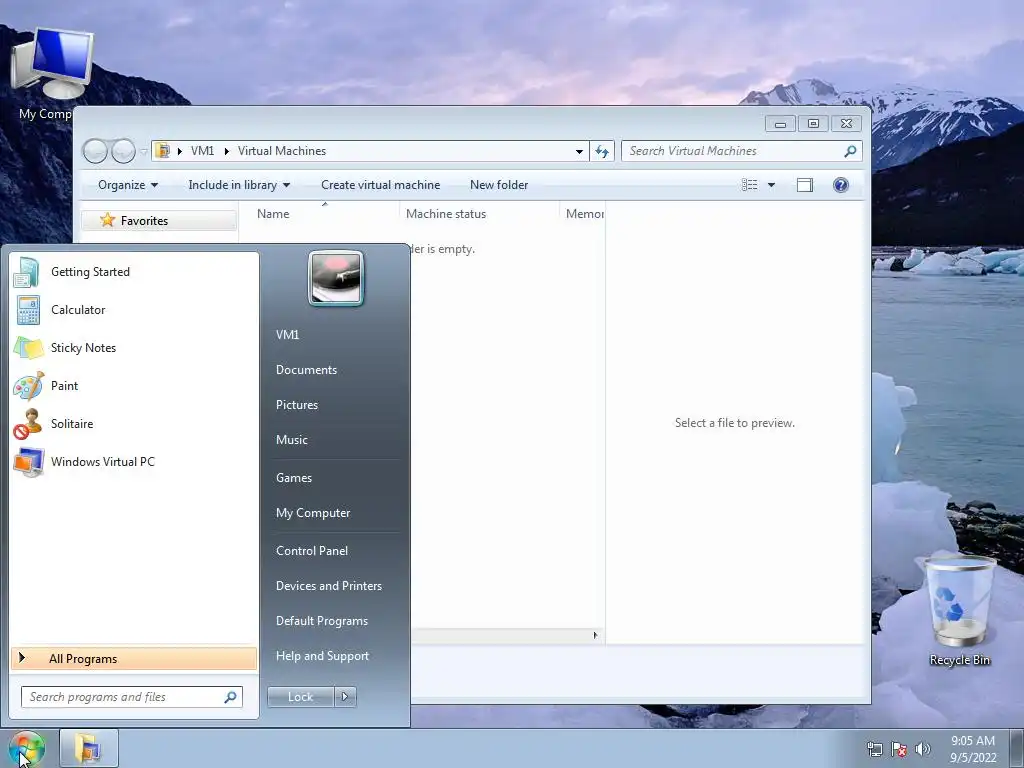Open Default Programs
The height and width of the screenshot is (768, 1024).
point(321,621)
